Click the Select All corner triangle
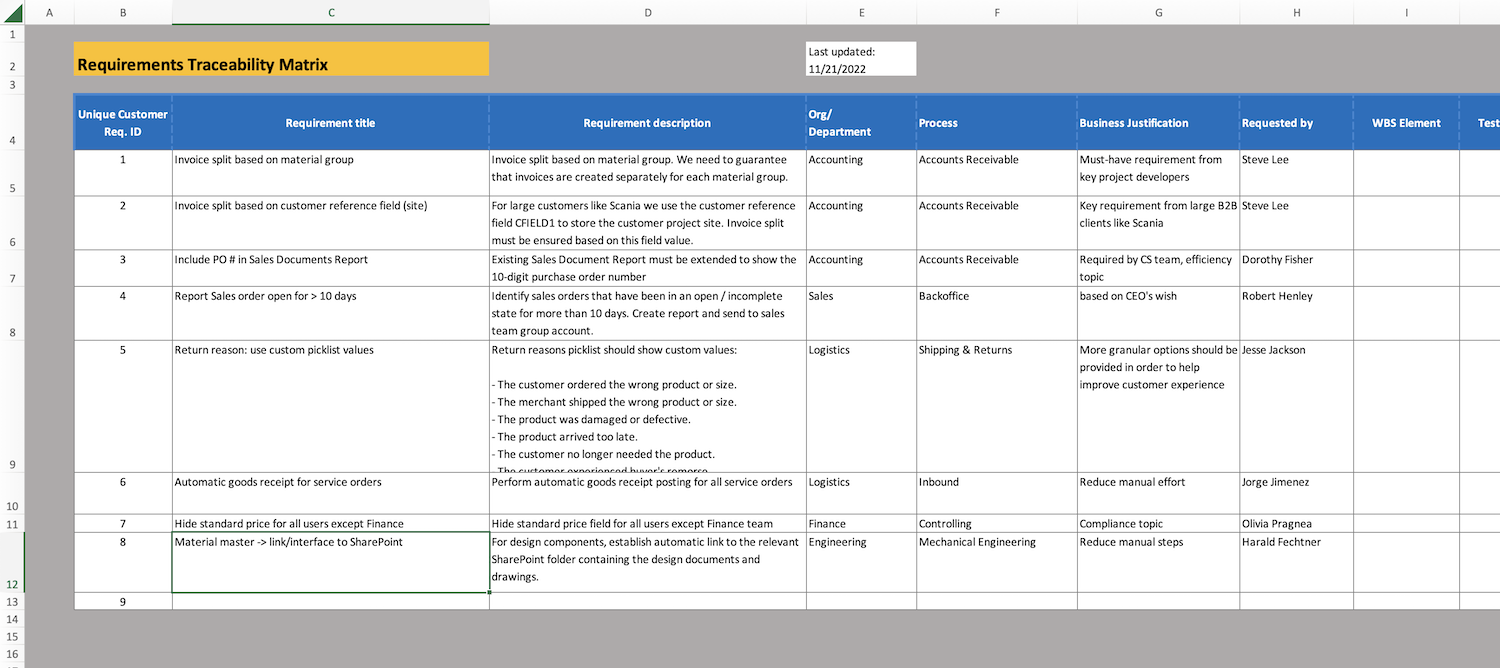The width and height of the screenshot is (1500, 668). pos(12,12)
